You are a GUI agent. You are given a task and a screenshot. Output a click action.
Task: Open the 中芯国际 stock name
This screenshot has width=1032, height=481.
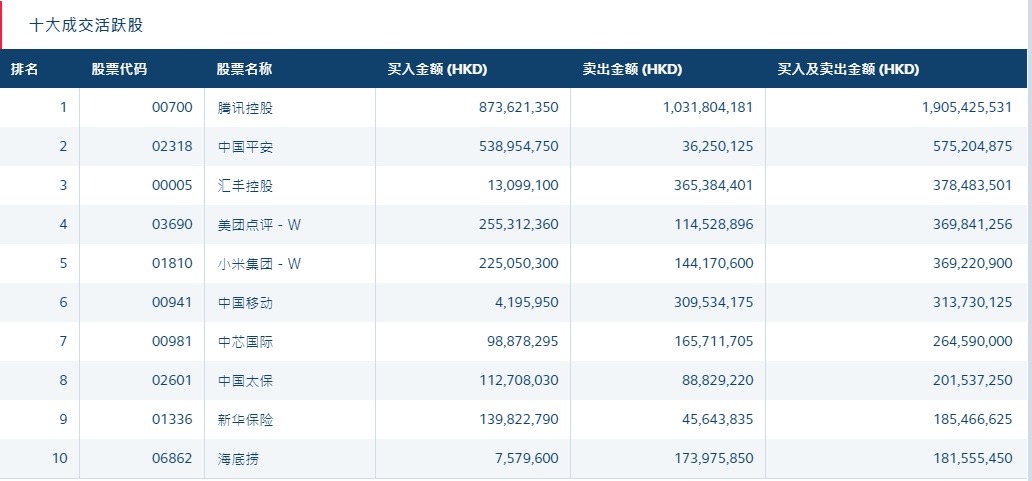244,342
